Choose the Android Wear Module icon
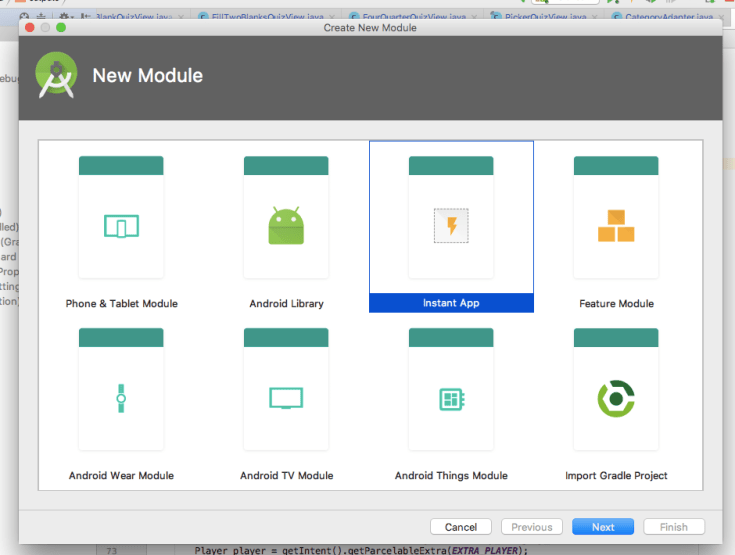The height and width of the screenshot is (555, 735). pos(121,398)
